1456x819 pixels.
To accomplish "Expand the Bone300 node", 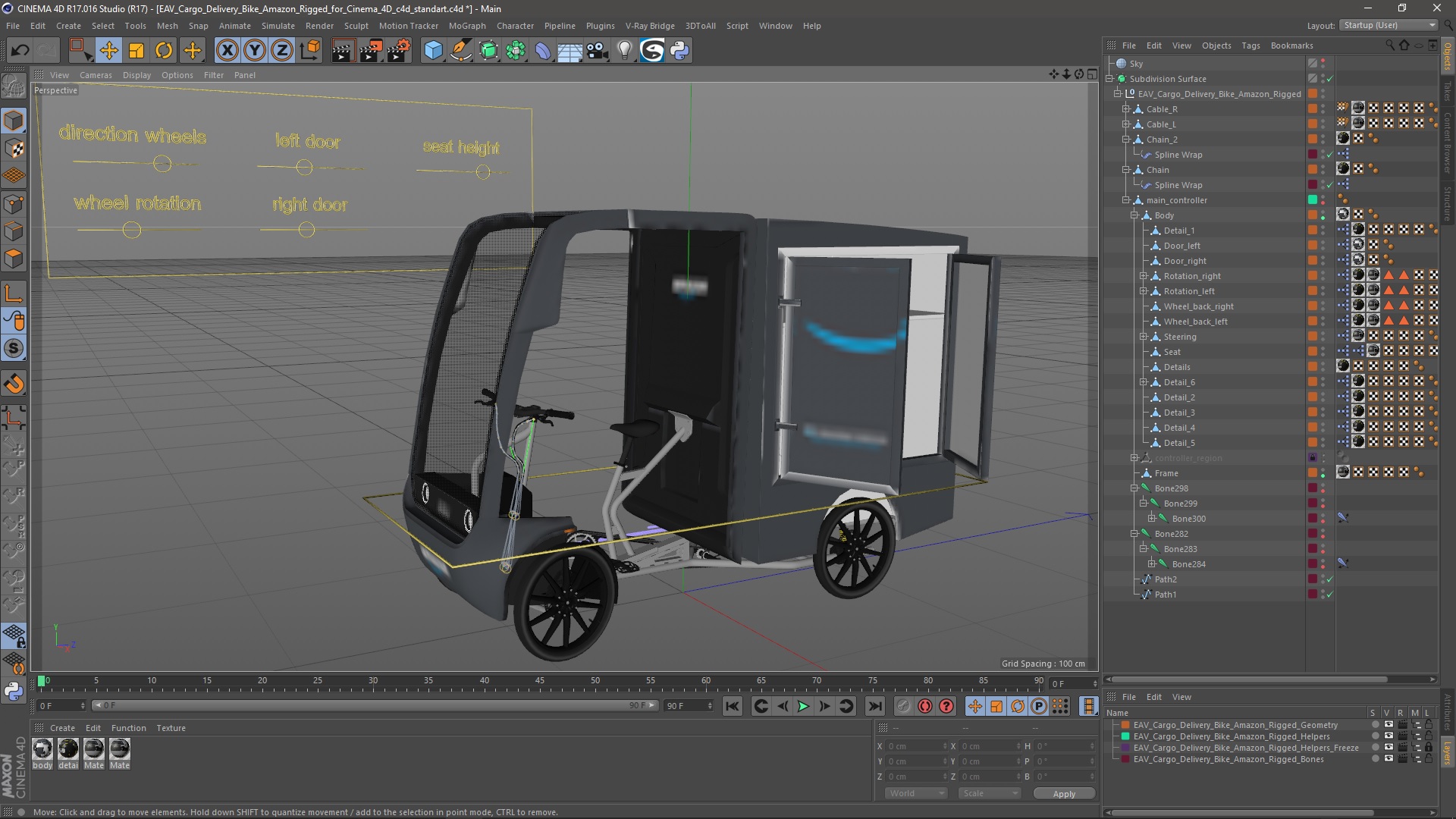I will (x=1151, y=518).
